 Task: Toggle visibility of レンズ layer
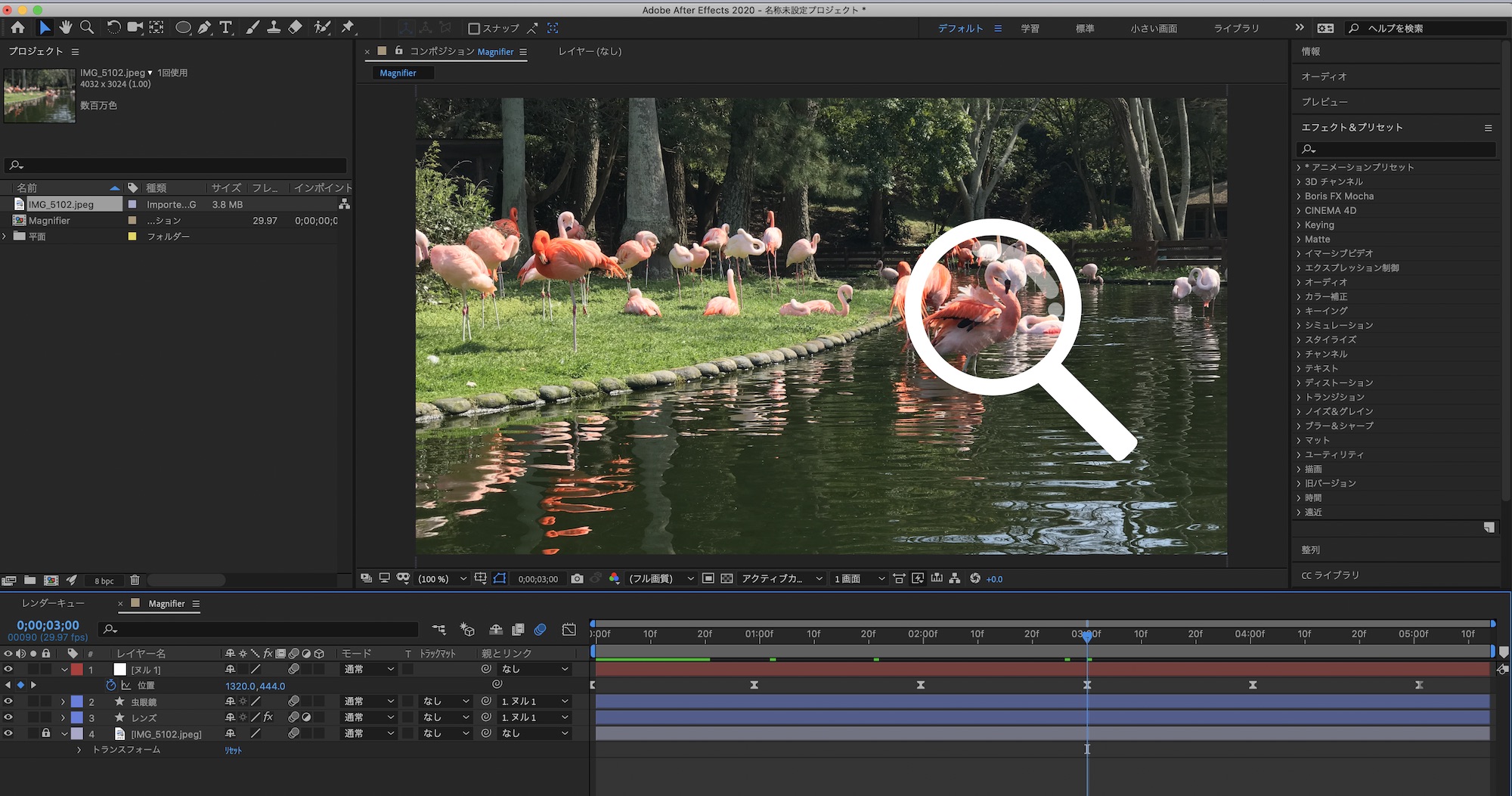click(8, 717)
